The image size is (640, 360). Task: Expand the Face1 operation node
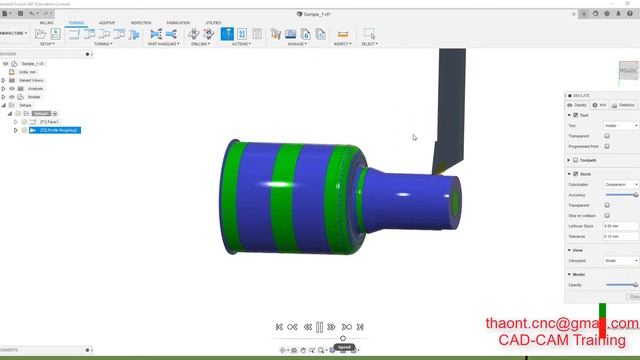[16, 122]
